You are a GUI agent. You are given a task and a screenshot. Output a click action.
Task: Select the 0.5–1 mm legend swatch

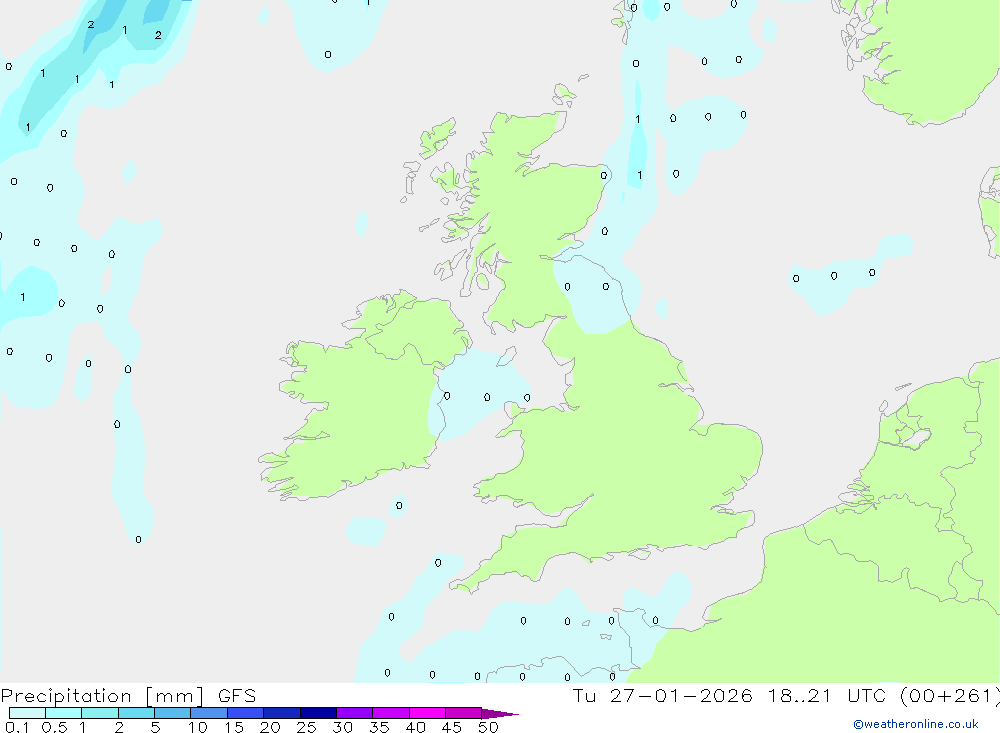point(63,713)
